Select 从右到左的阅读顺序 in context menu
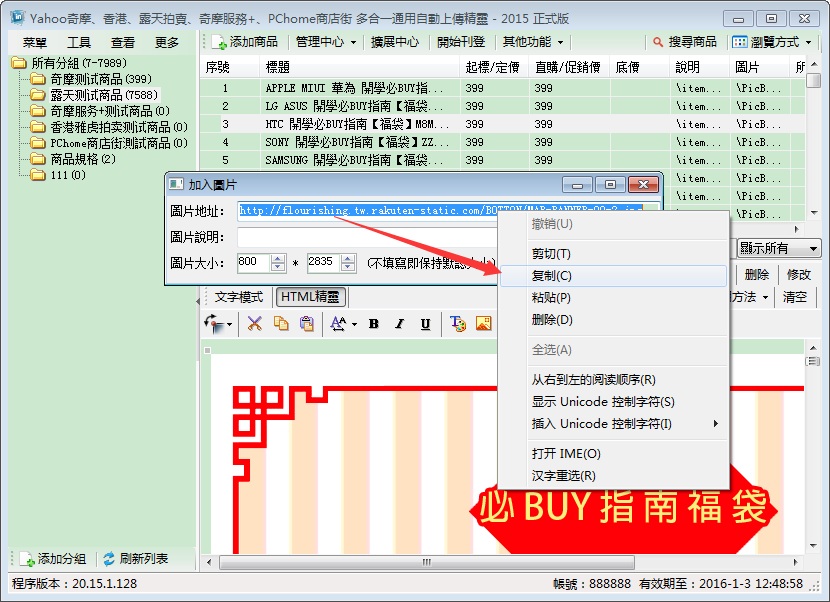 614,380
